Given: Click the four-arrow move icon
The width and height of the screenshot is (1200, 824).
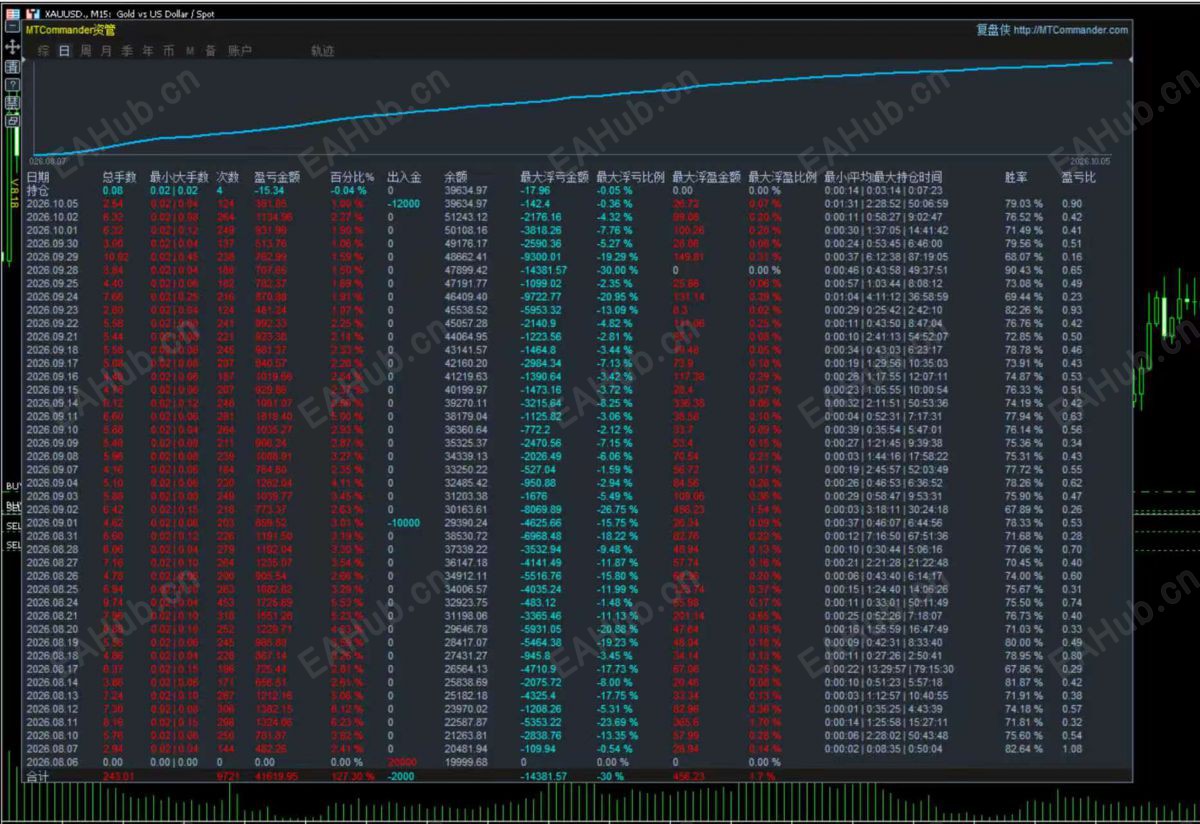Looking at the screenshot, I should pyautogui.click(x=12, y=47).
